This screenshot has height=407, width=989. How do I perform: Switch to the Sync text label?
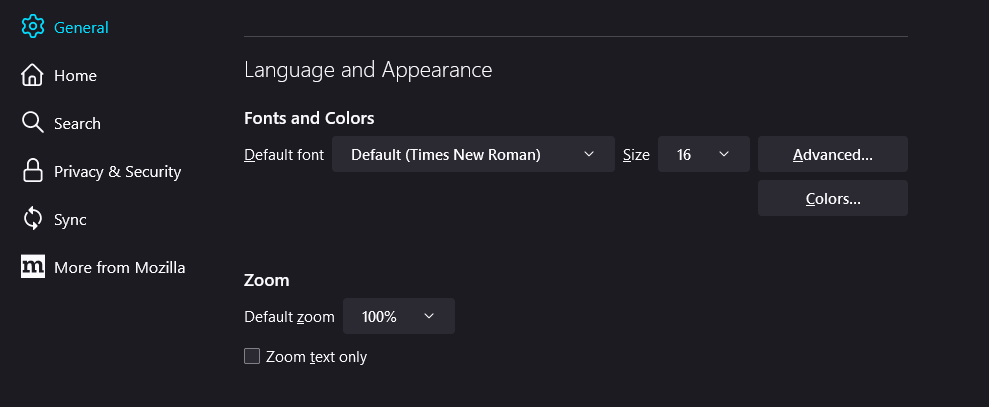[70, 220]
